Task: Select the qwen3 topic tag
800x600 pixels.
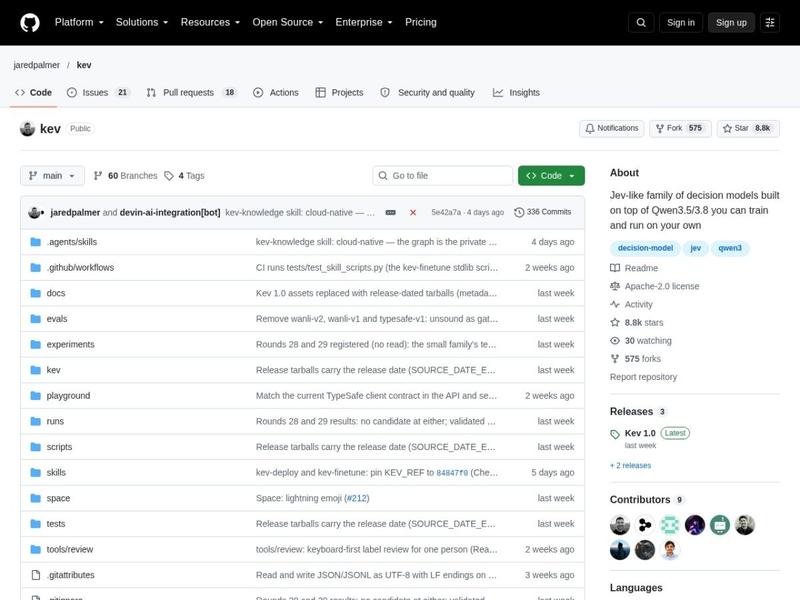Action: point(730,248)
